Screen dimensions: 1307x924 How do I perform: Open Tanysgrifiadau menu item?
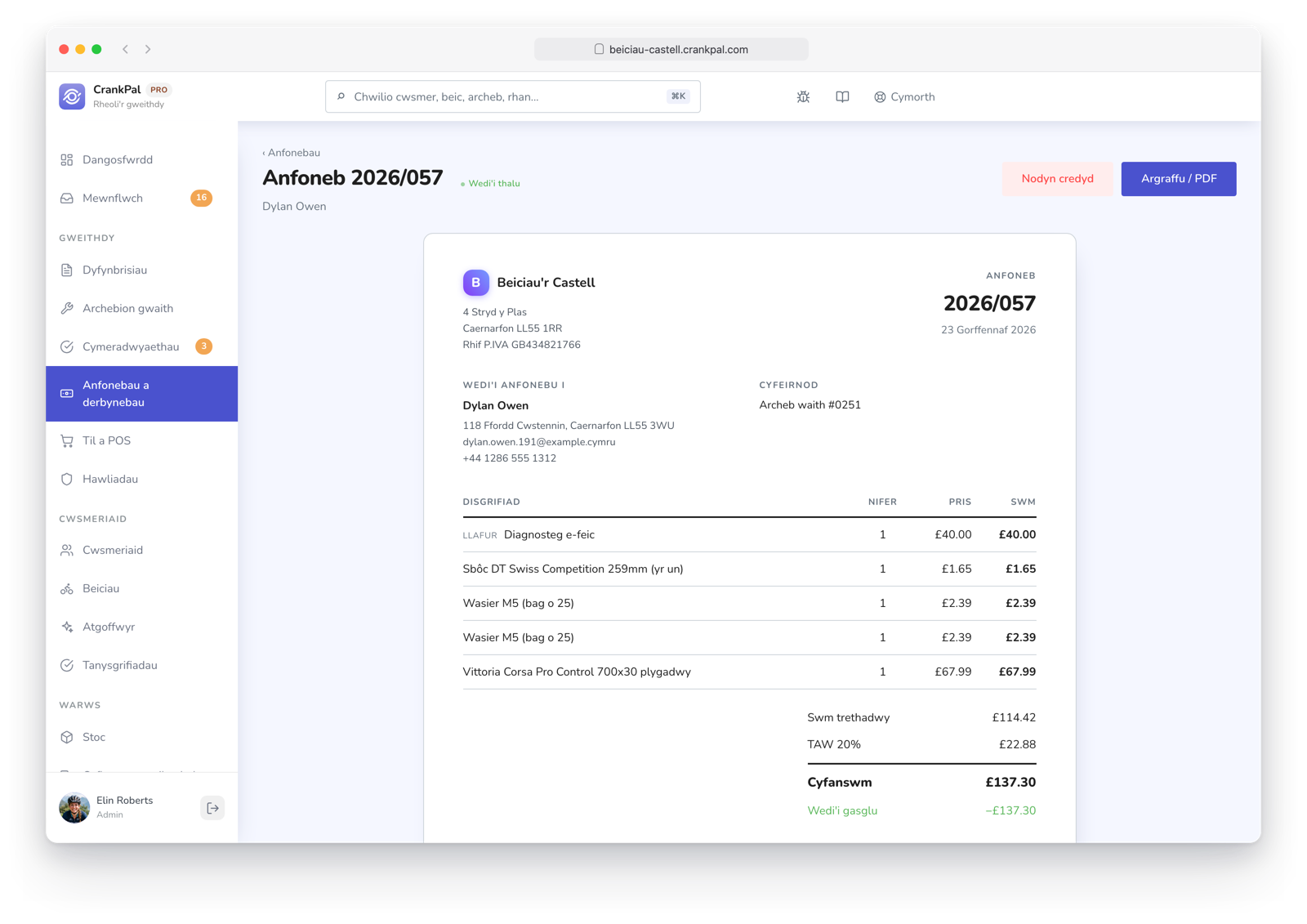[x=142, y=666]
